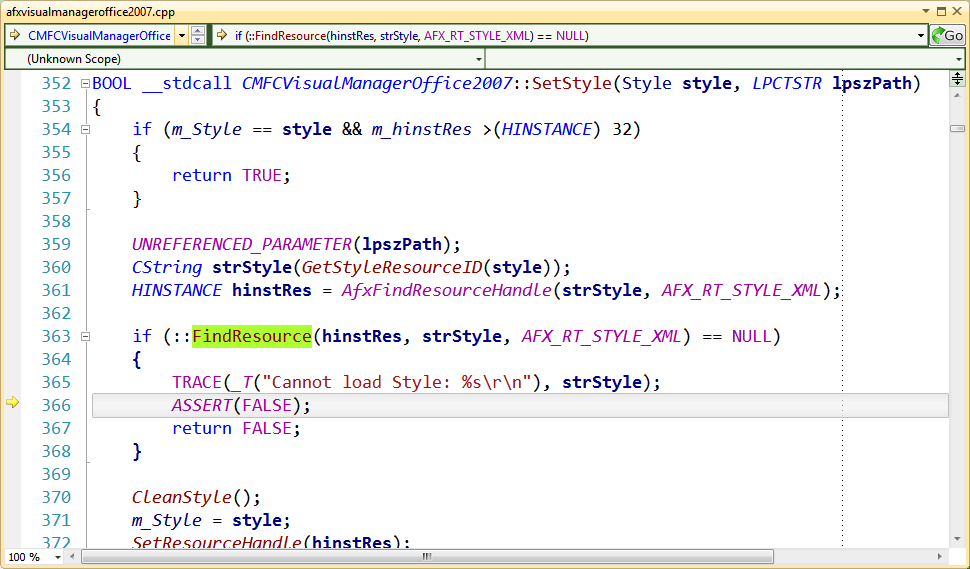Click the Go button

pos(947,36)
